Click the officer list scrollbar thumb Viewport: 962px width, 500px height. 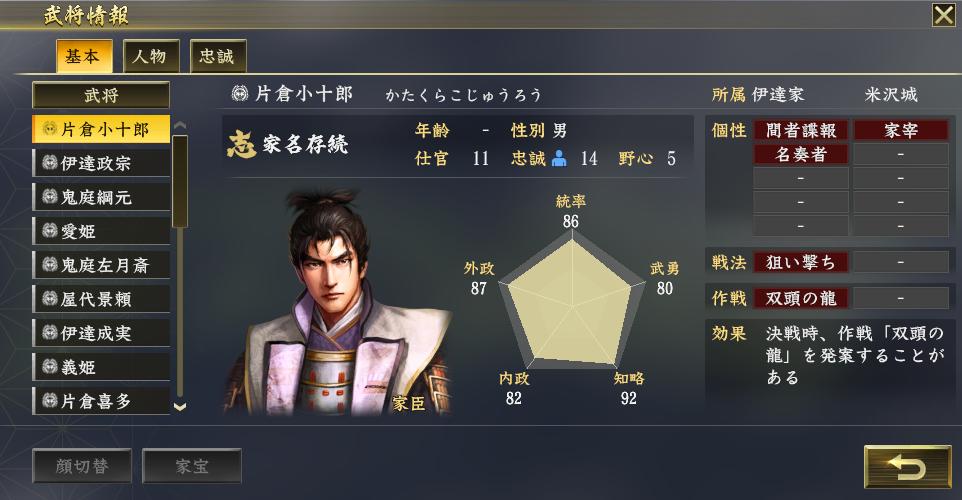tap(180, 182)
